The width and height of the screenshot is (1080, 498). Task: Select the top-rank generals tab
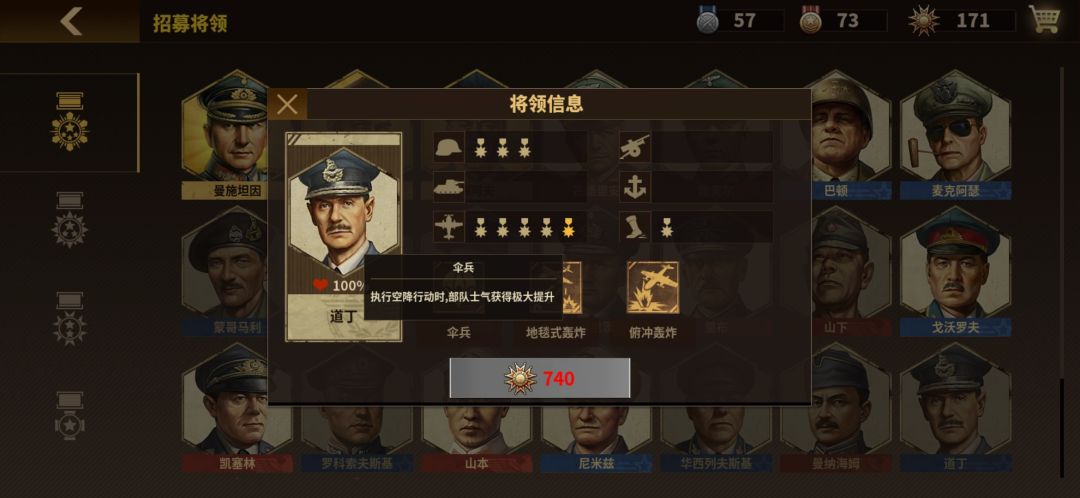click(x=70, y=122)
